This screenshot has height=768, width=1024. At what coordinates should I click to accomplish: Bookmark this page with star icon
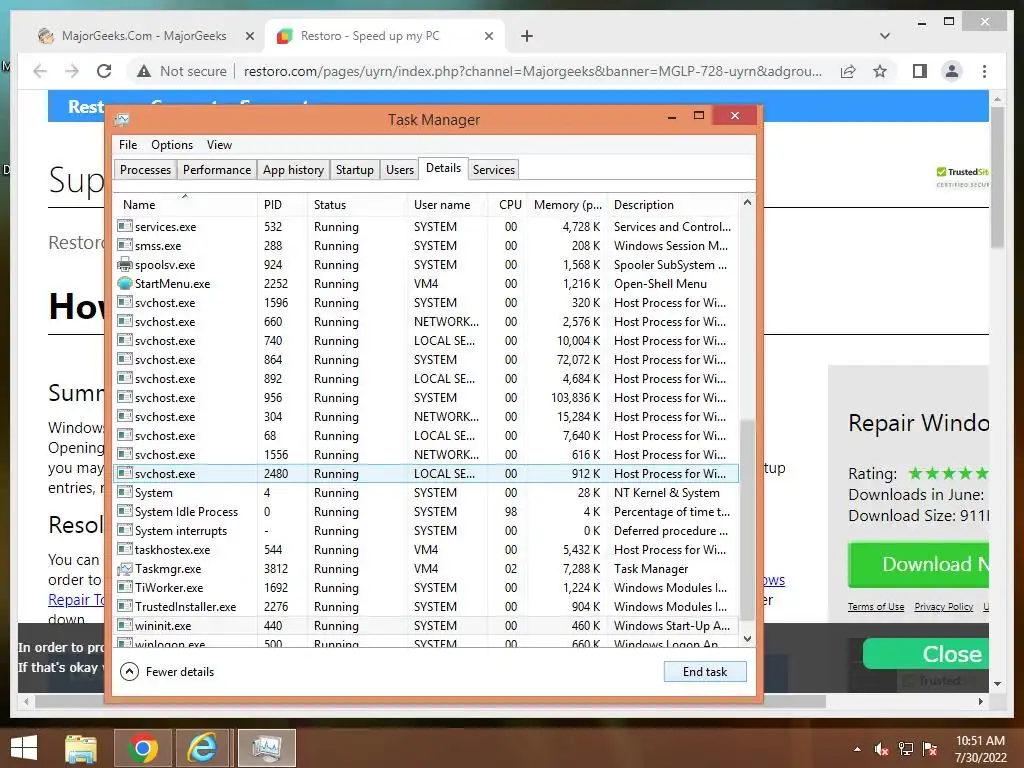pos(880,71)
